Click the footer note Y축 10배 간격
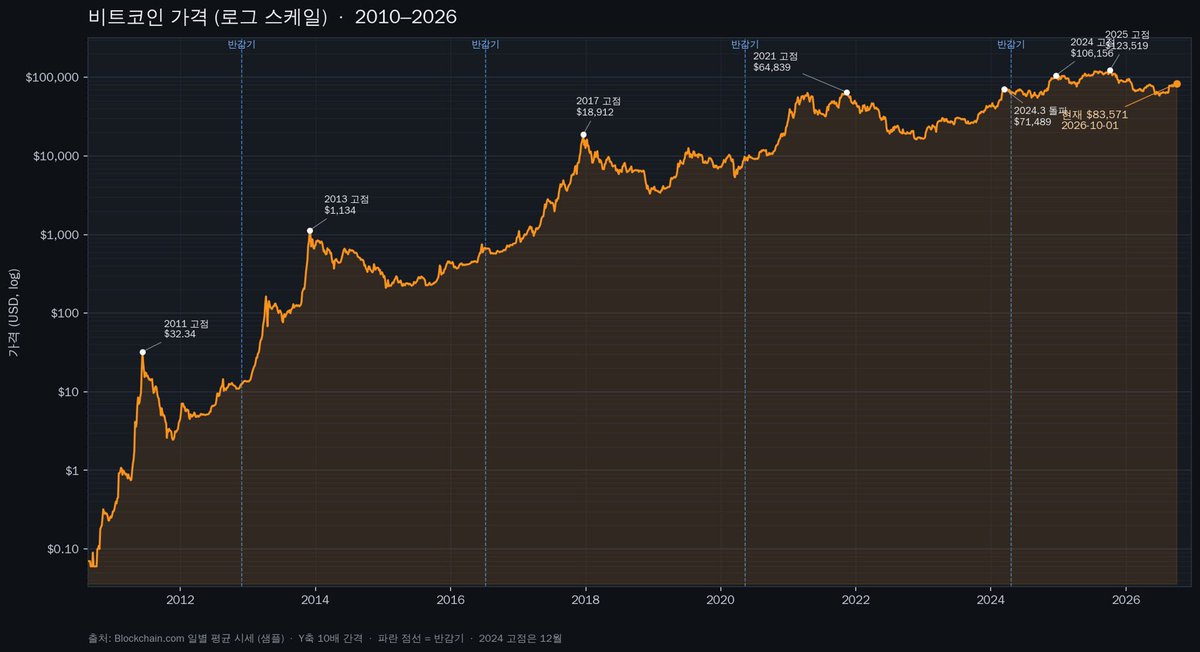 (x=331, y=638)
